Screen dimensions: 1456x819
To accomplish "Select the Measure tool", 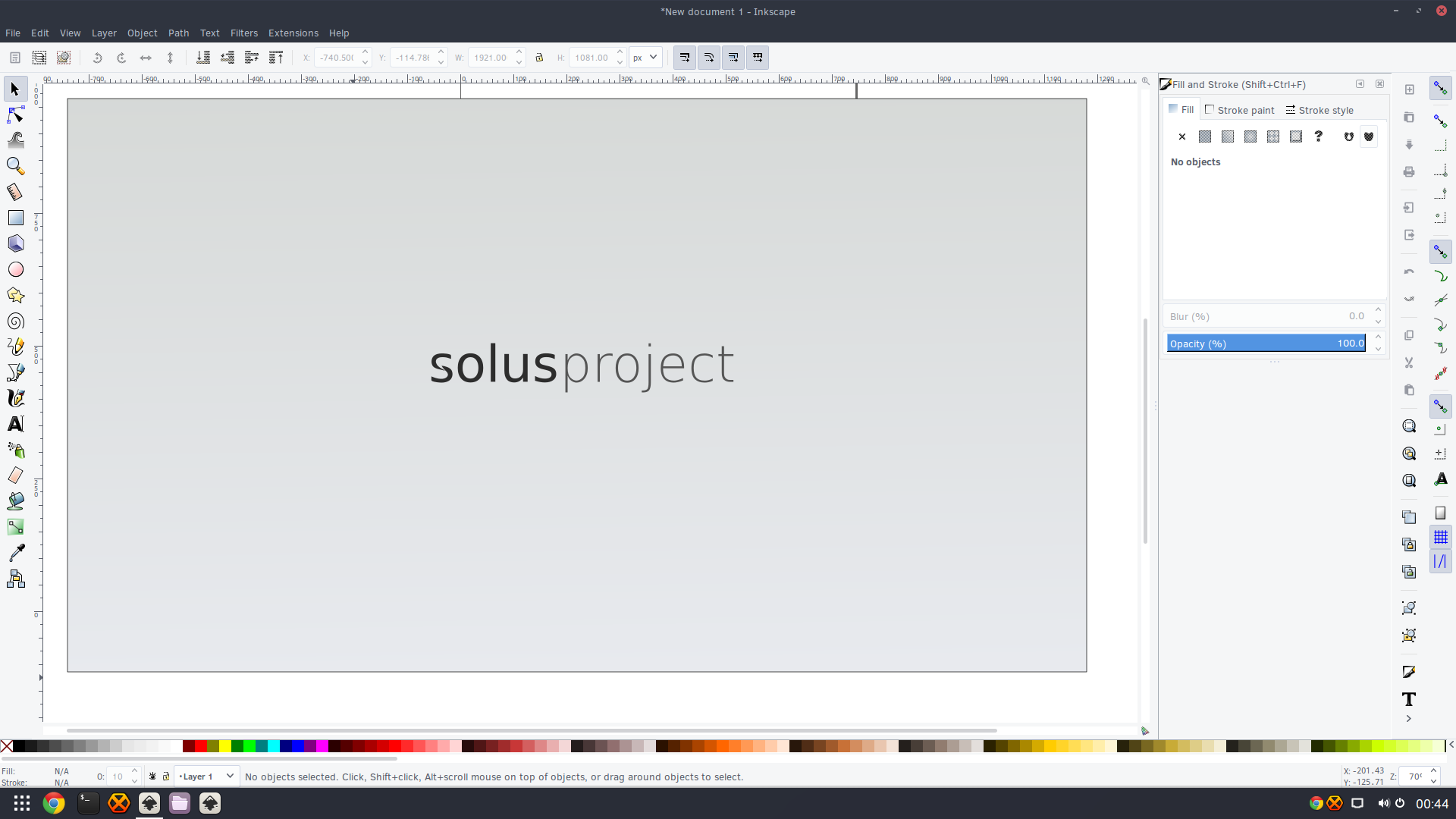I will (15, 192).
